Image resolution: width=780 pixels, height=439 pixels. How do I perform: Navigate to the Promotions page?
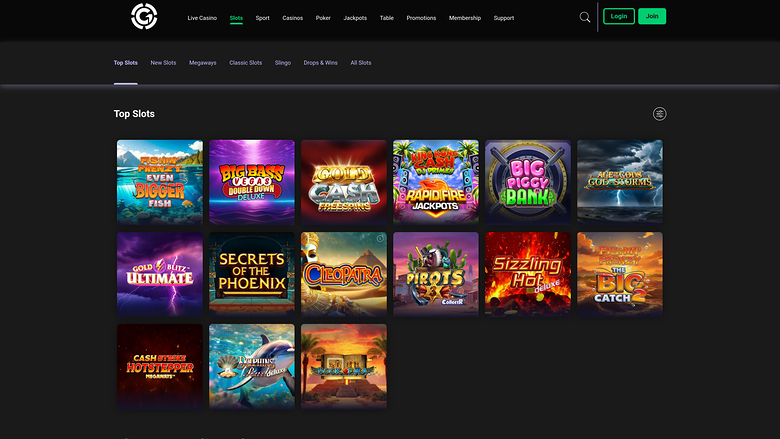pos(421,18)
